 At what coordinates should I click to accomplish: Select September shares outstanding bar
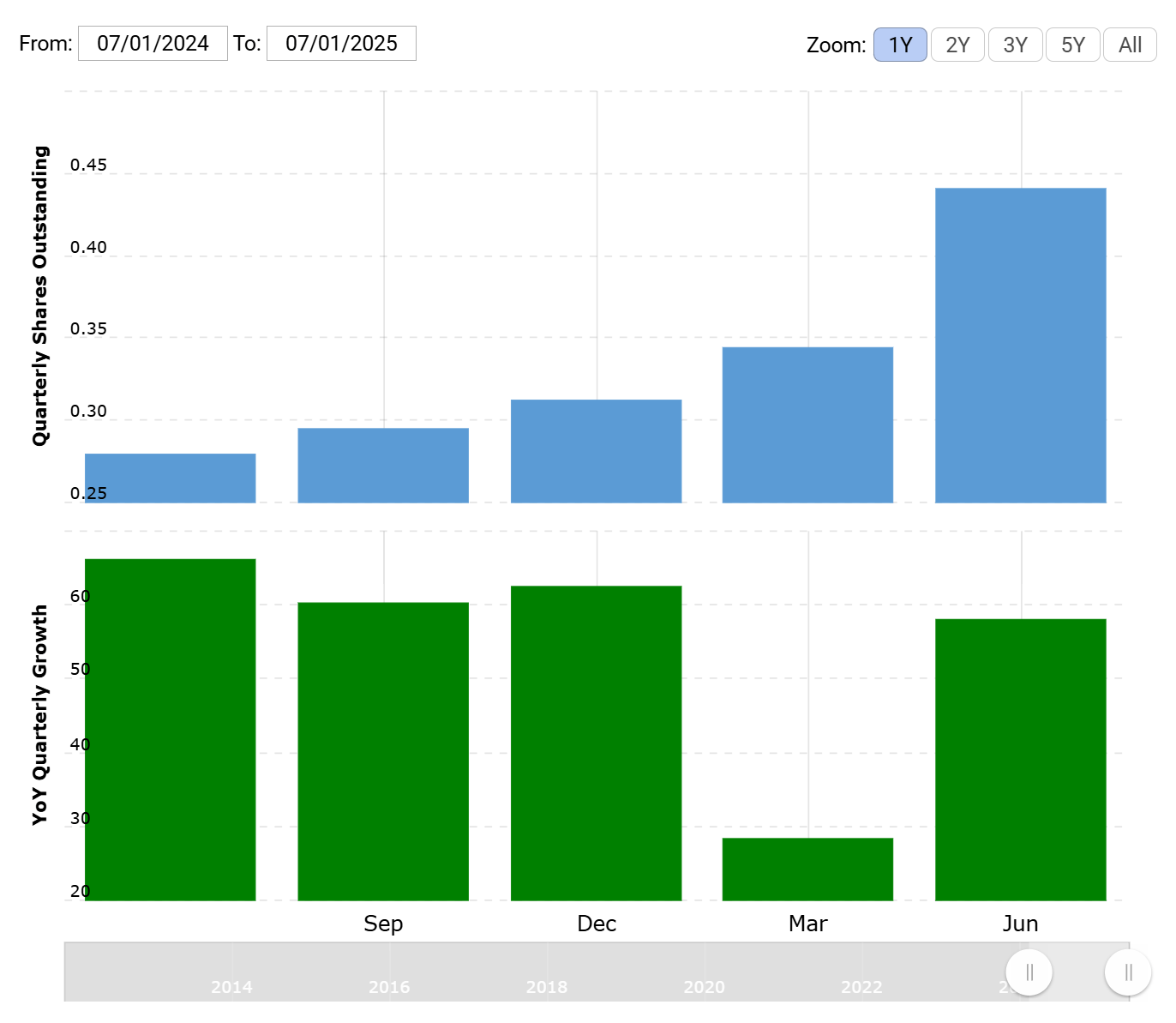pyautogui.click(x=383, y=465)
